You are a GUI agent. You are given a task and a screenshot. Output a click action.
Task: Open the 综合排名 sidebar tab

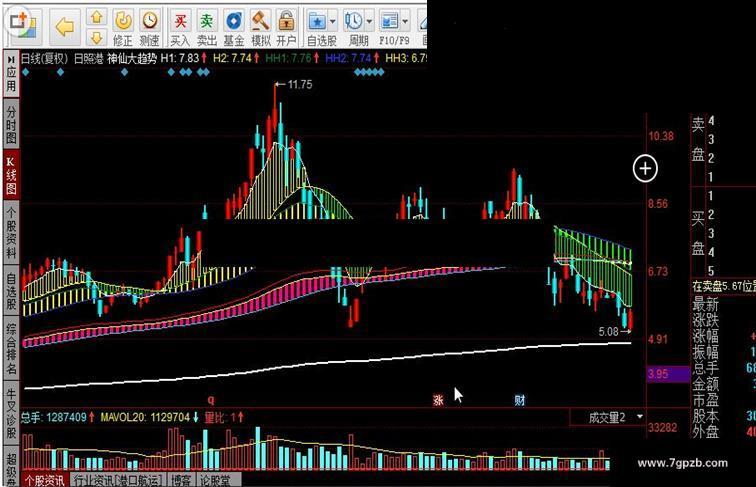click(x=11, y=349)
